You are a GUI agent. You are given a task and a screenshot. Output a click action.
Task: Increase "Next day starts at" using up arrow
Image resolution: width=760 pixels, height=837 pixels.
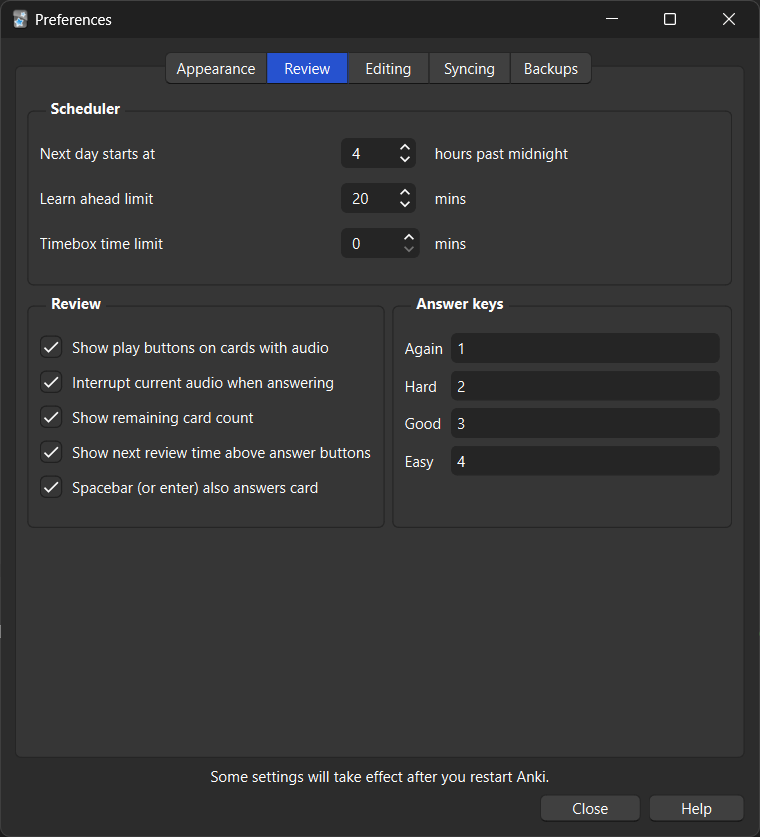(404, 147)
